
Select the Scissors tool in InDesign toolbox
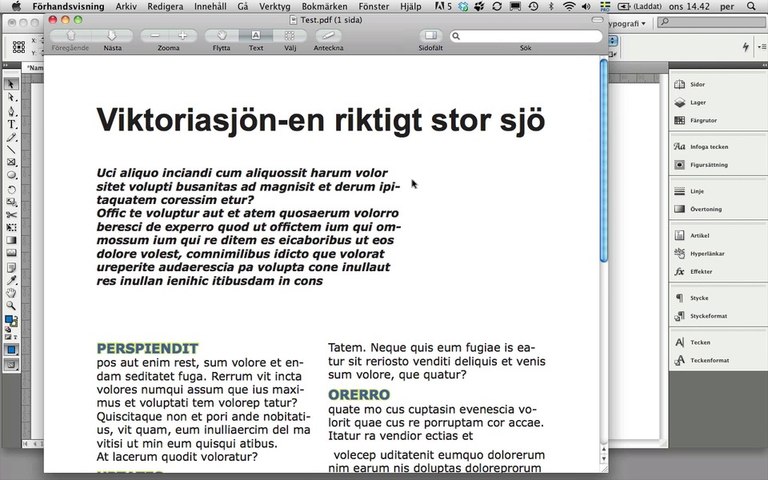[11, 215]
